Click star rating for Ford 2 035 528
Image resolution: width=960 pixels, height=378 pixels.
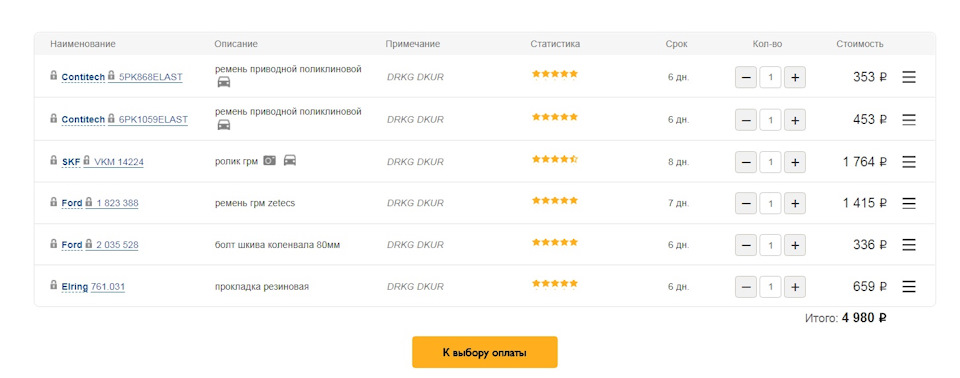555,242
